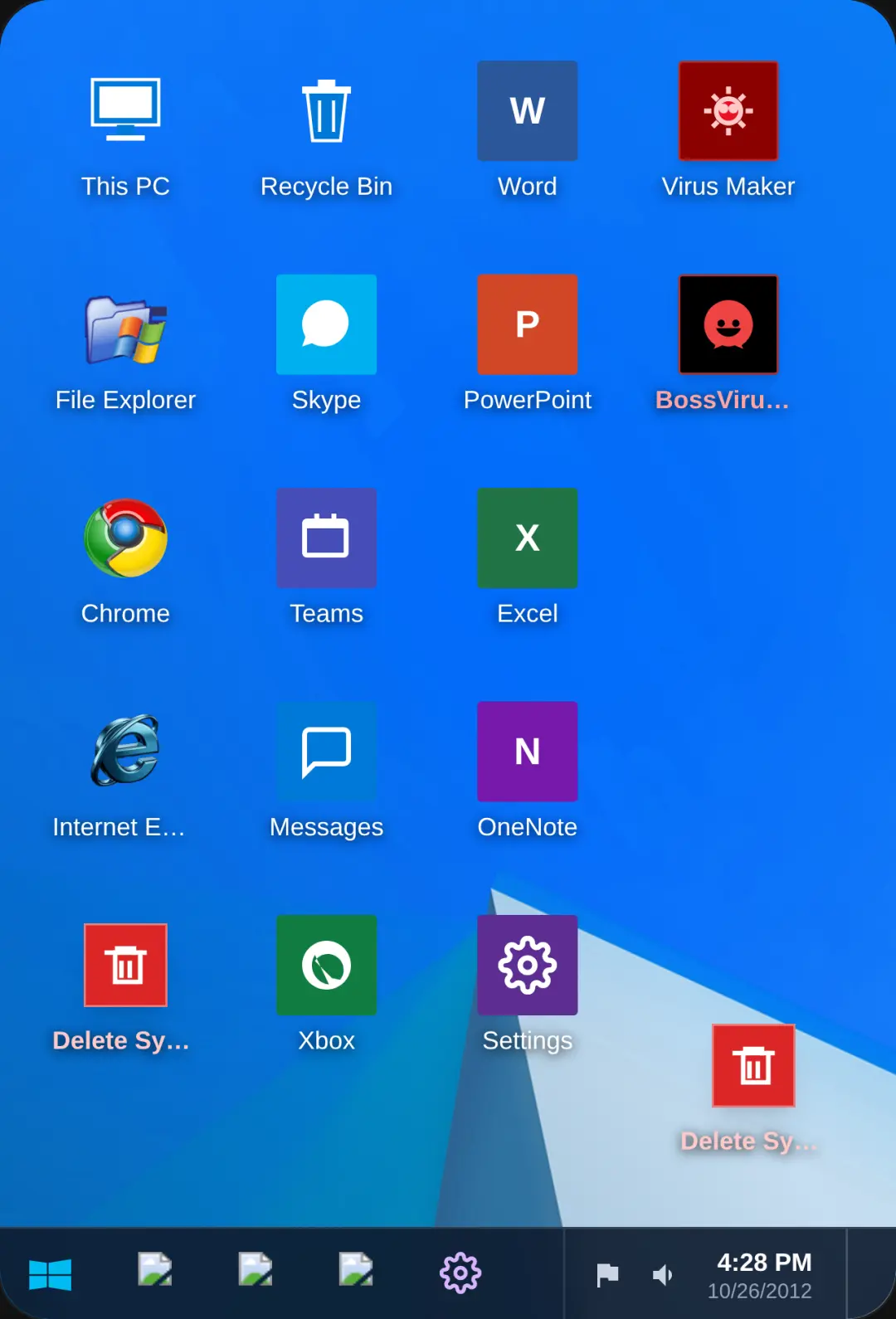Select the BossVirus desktop icon
This screenshot has height=1319, width=896.
point(728,324)
